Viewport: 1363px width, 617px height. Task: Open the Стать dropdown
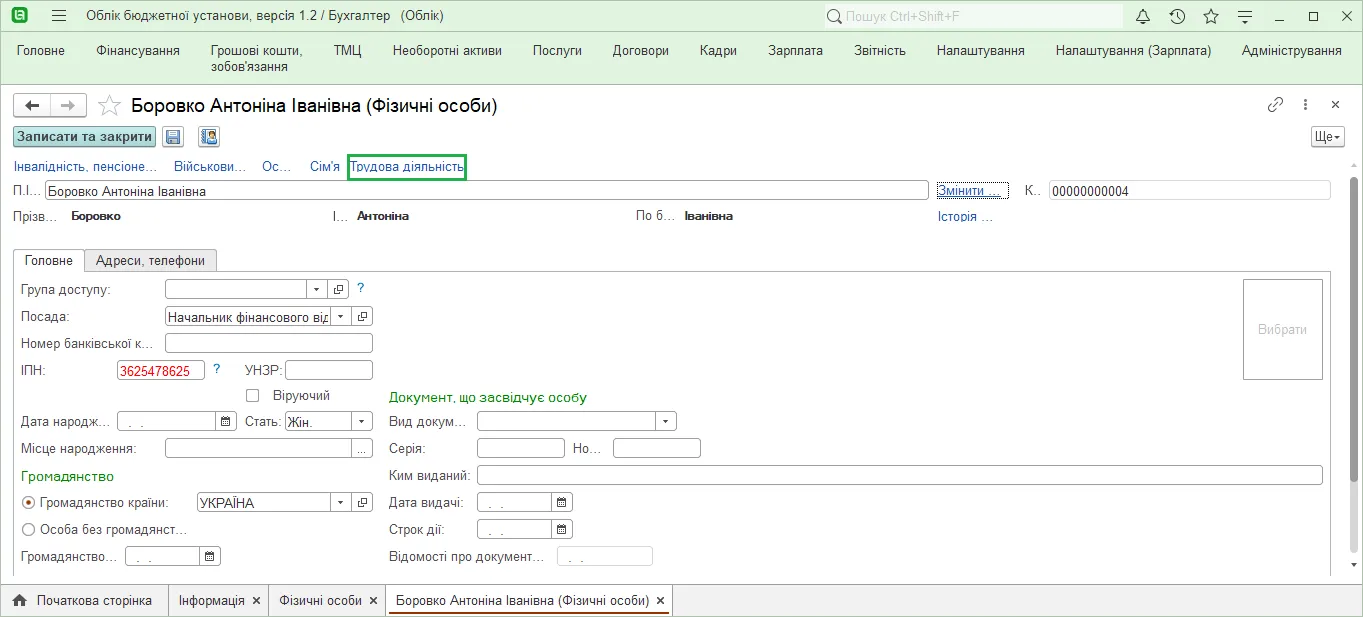pos(363,422)
